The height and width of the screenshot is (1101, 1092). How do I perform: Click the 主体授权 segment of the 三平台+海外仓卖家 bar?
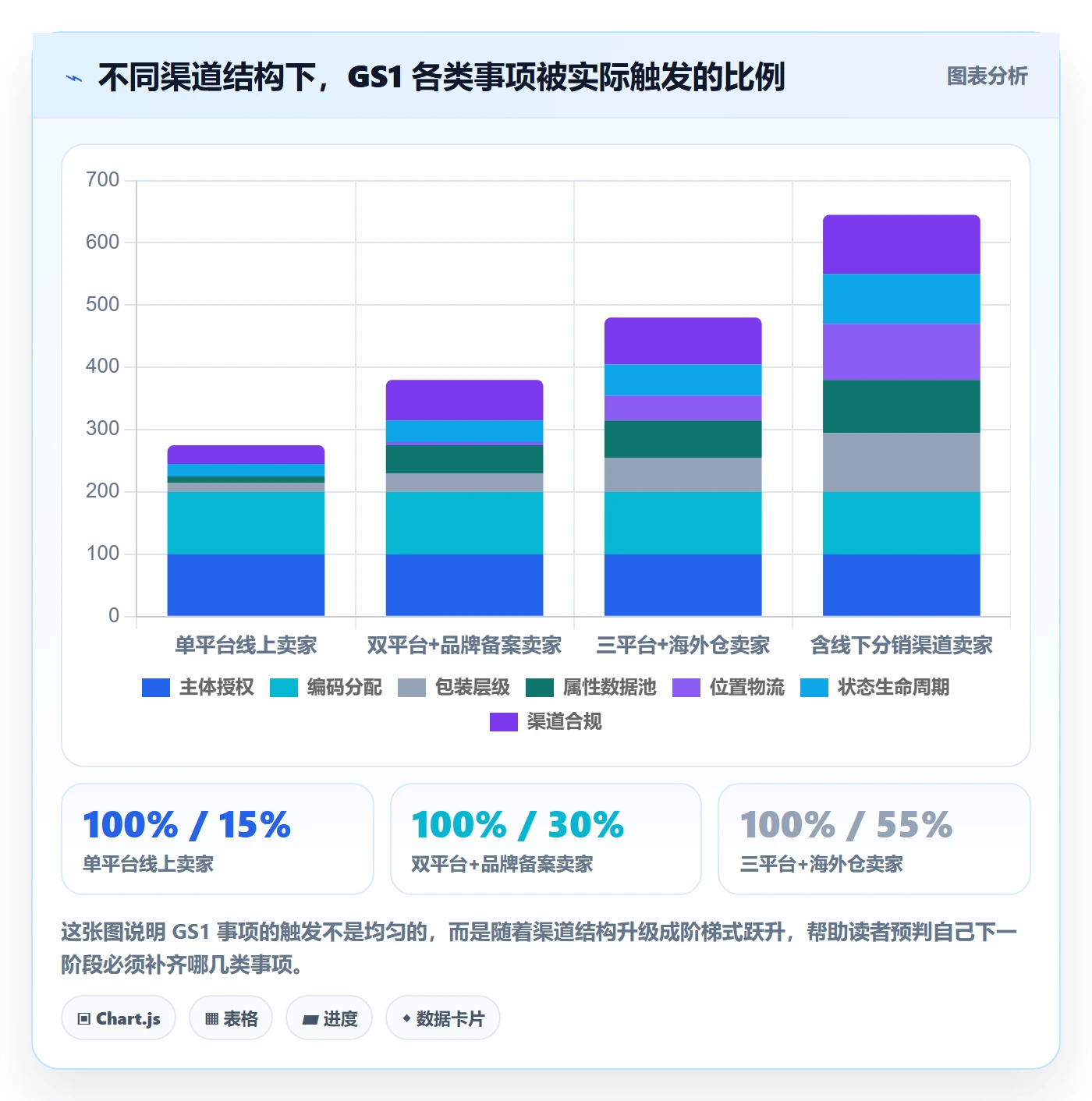tap(683, 585)
